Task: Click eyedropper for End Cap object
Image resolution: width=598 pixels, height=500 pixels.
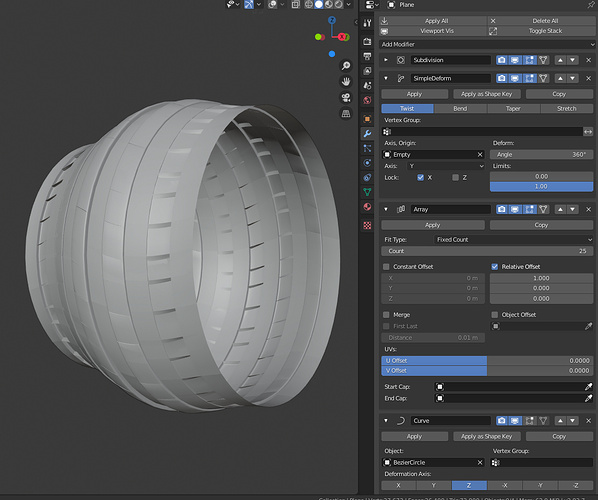Action: click(x=588, y=398)
